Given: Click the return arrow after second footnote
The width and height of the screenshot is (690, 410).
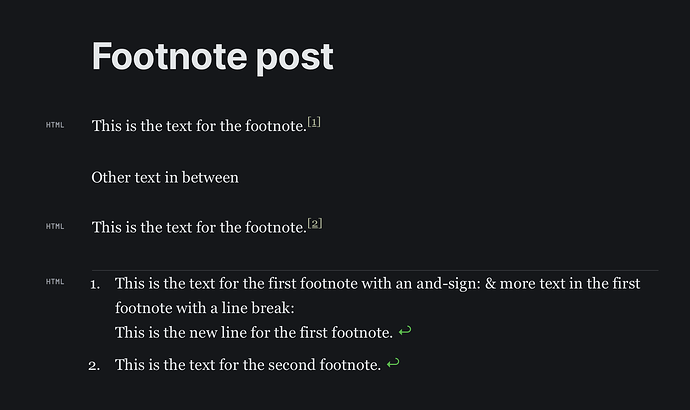Looking at the screenshot, I should tap(393, 363).
